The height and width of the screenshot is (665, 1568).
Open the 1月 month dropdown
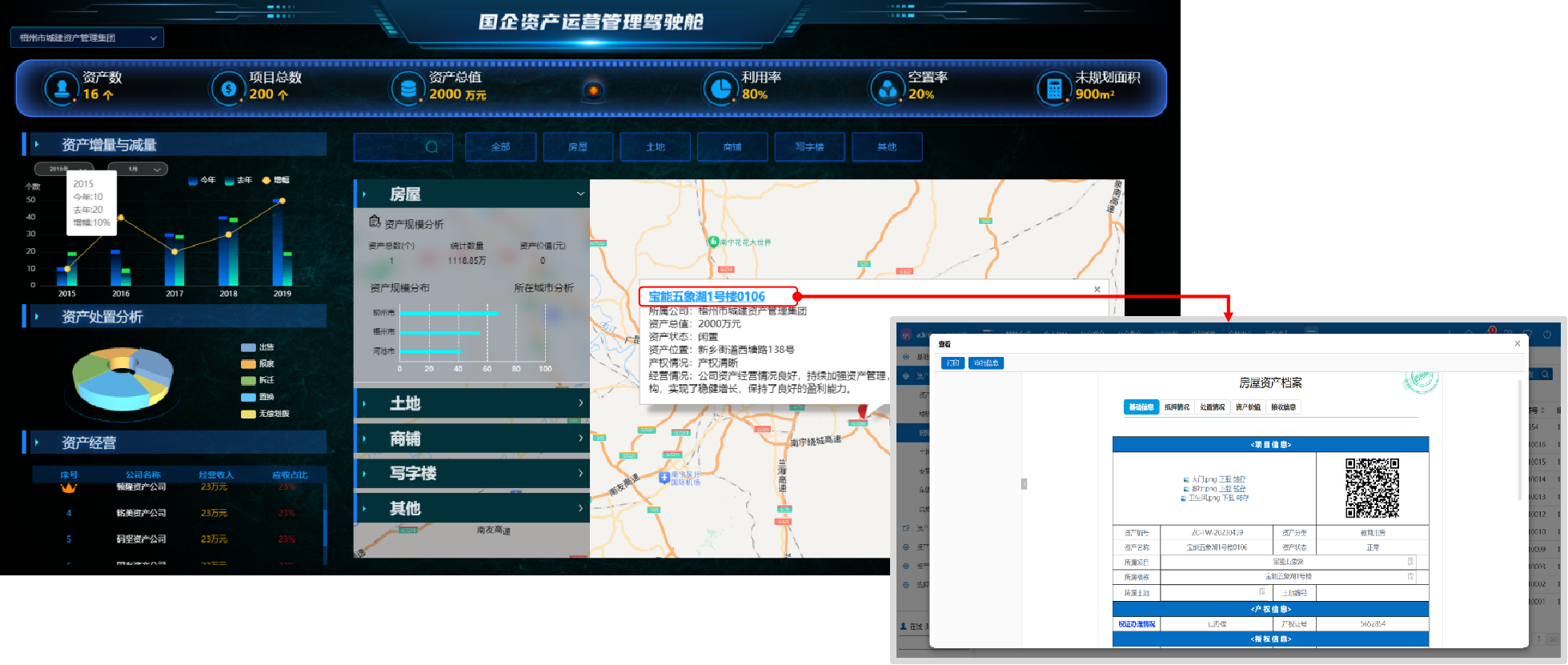pos(137,169)
